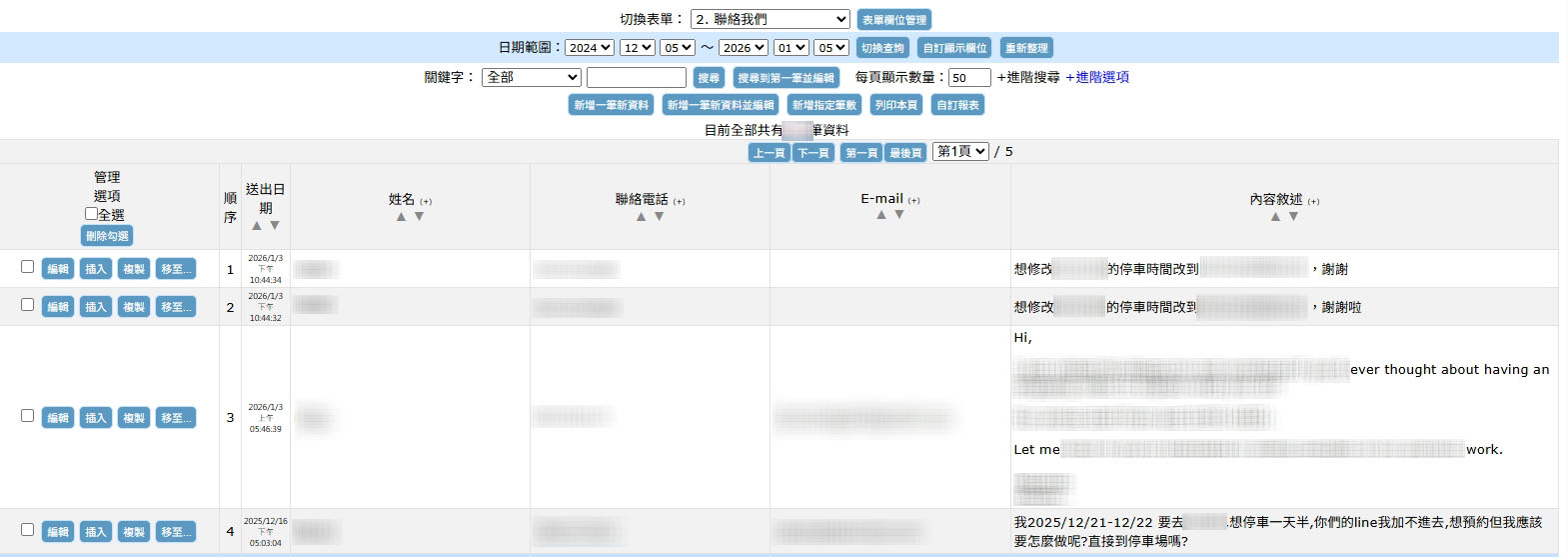Click 搜尋到第一筆並編輯 button
This screenshot has height=557, width=1568.
click(x=786, y=78)
